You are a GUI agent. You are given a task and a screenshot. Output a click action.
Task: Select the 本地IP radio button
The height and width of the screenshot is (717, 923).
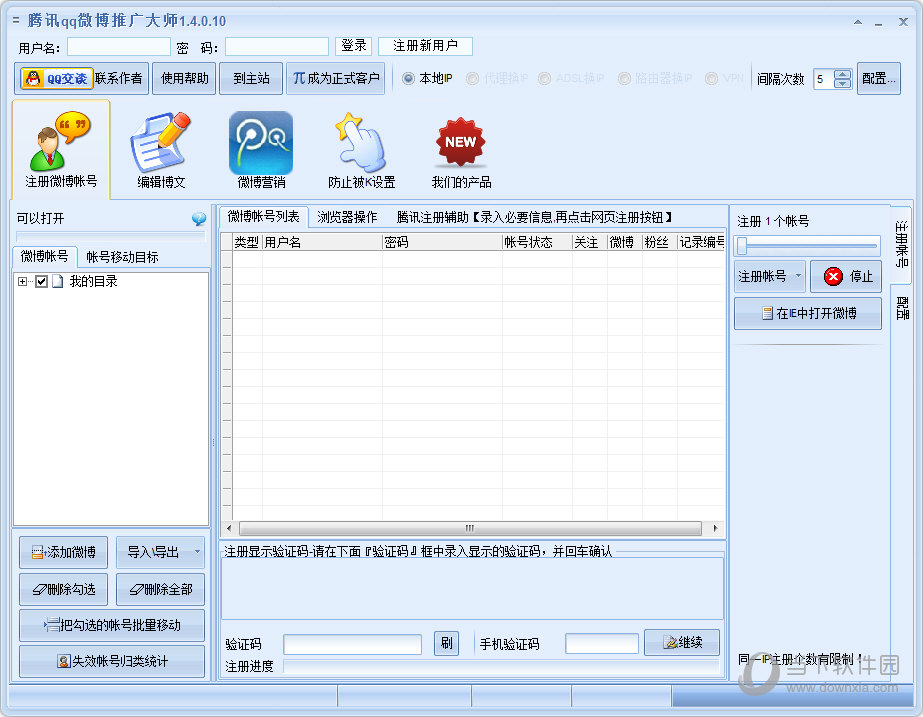coord(408,78)
